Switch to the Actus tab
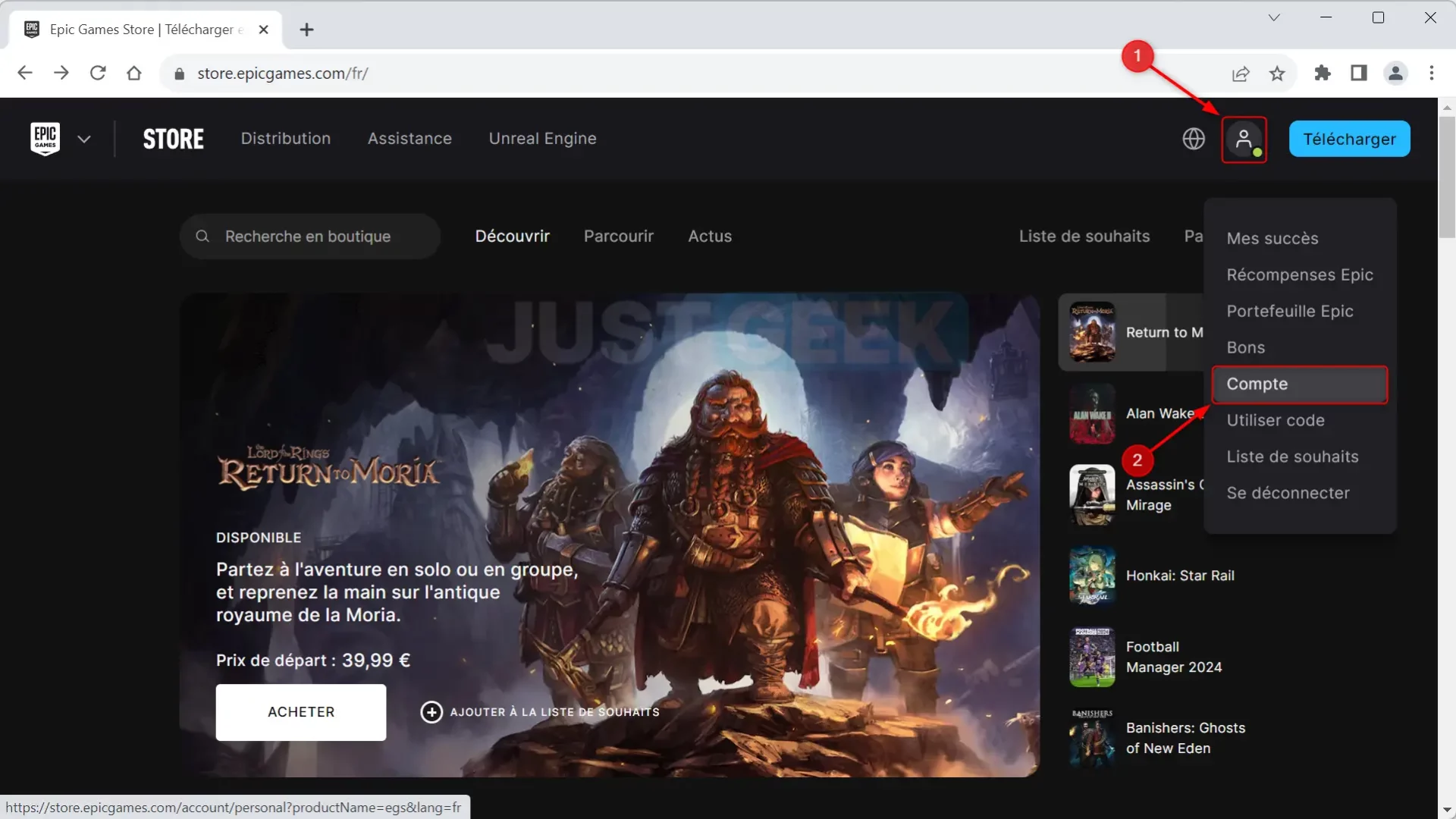The image size is (1456, 819). tap(710, 237)
